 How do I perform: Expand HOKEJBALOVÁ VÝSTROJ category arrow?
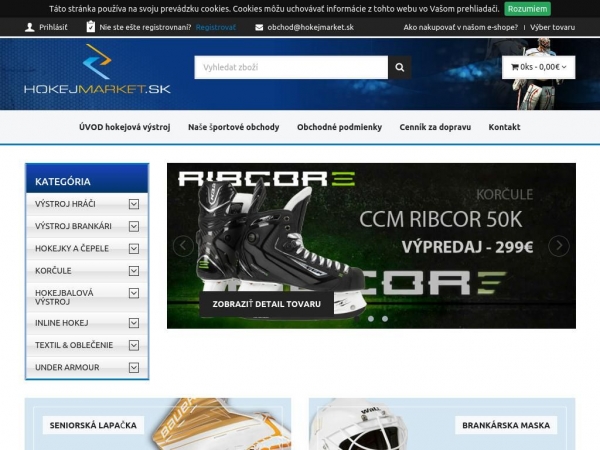coord(134,293)
